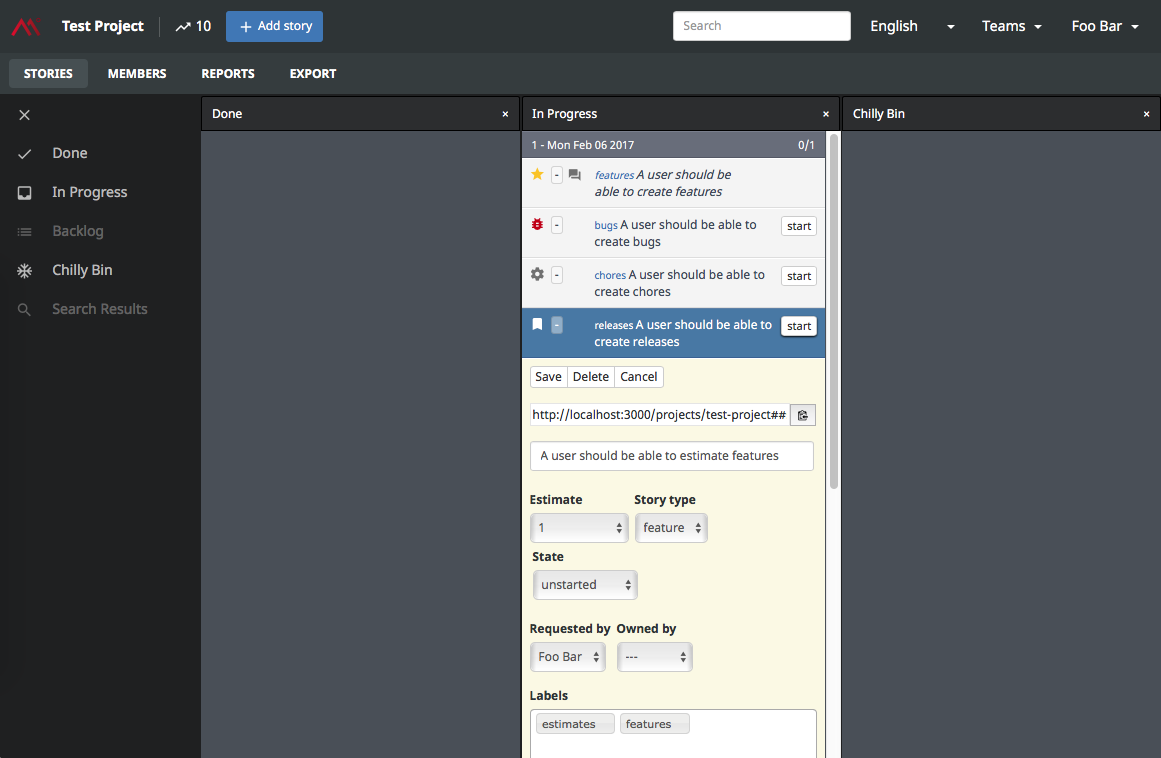Copy the story URL with the clipboard icon
The height and width of the screenshot is (758, 1161).
(x=803, y=414)
